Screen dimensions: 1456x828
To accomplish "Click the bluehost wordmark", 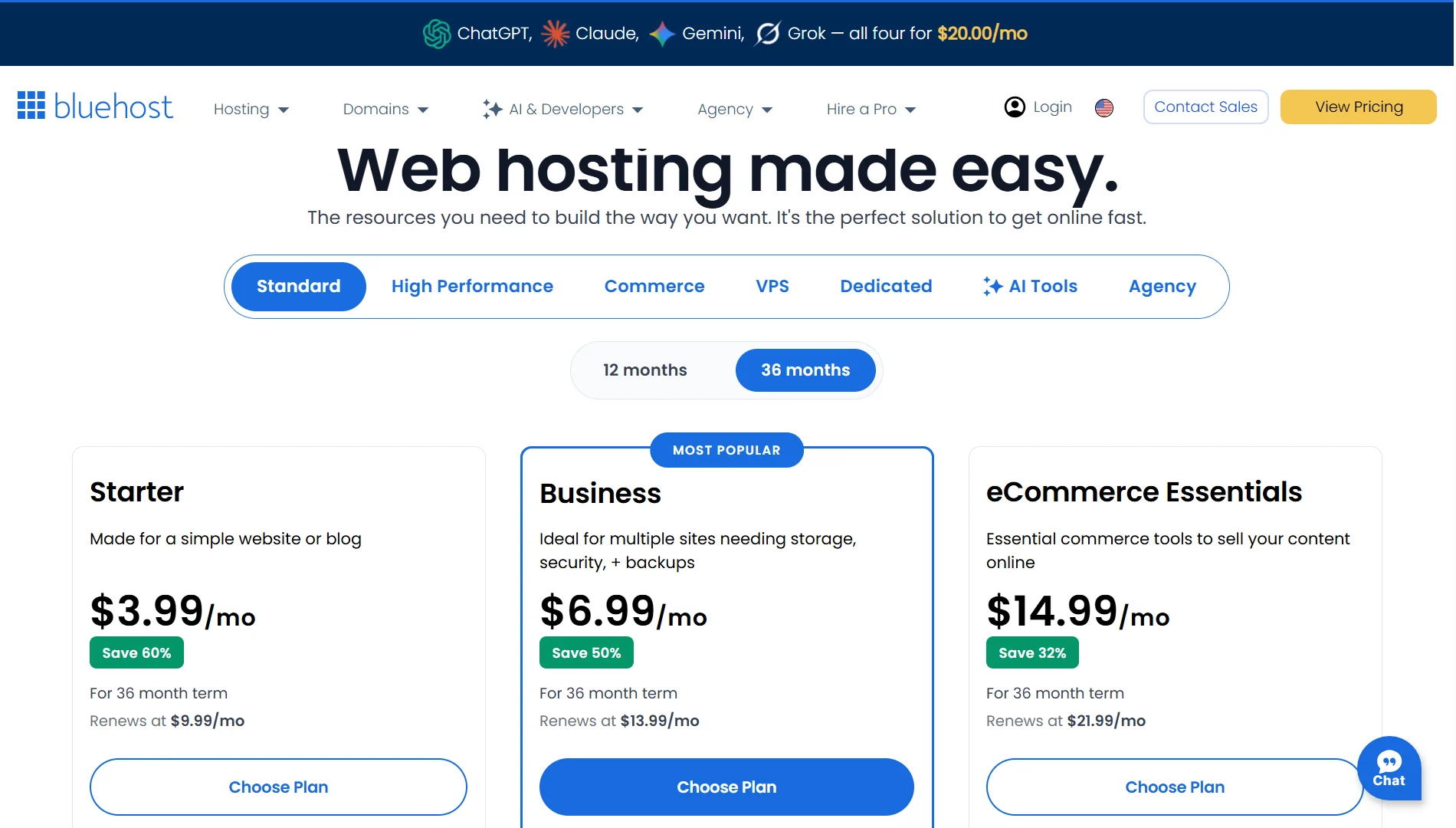I will point(113,107).
